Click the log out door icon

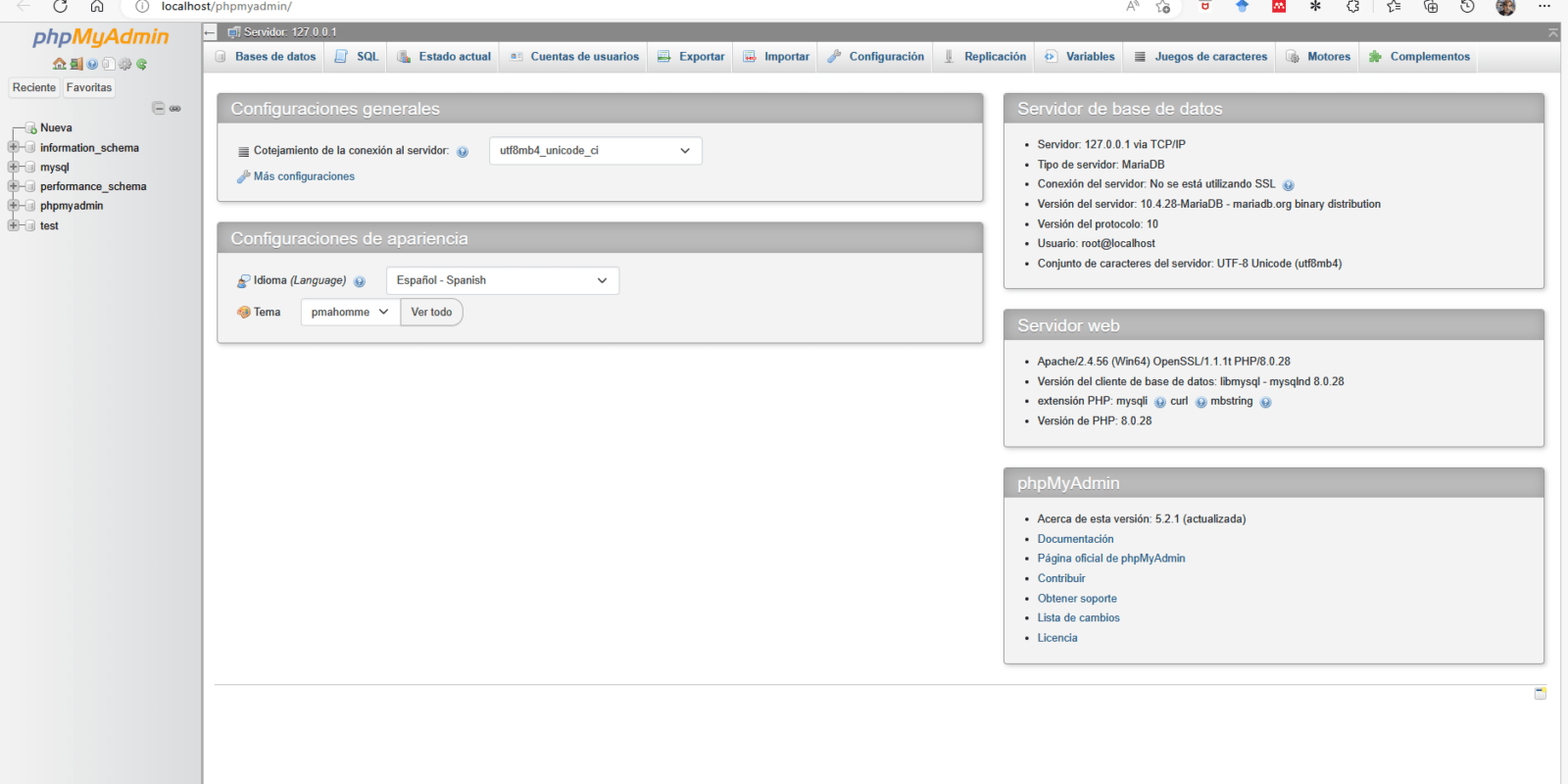tap(75, 65)
